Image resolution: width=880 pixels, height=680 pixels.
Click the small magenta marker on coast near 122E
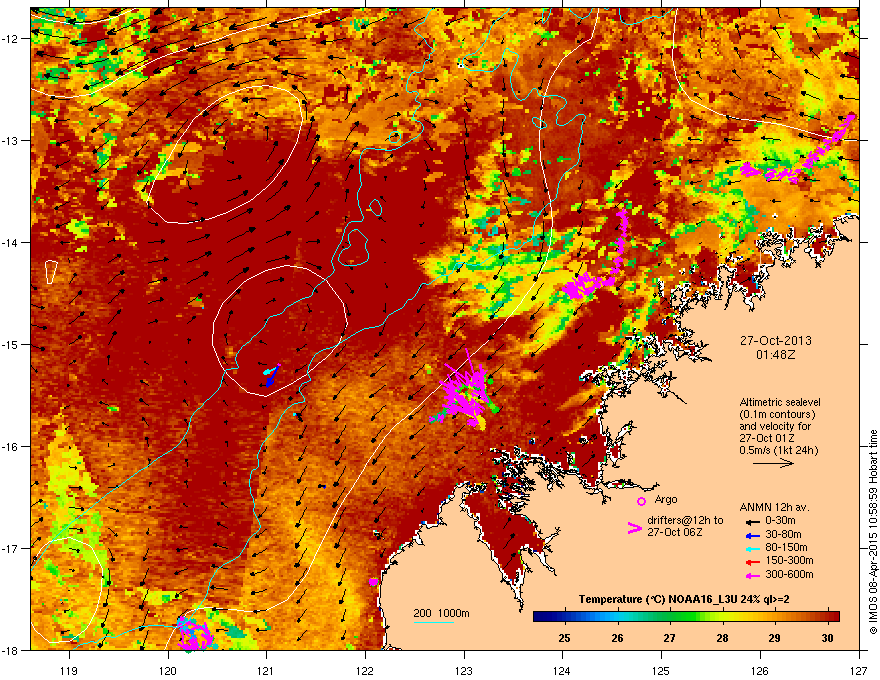374,582
